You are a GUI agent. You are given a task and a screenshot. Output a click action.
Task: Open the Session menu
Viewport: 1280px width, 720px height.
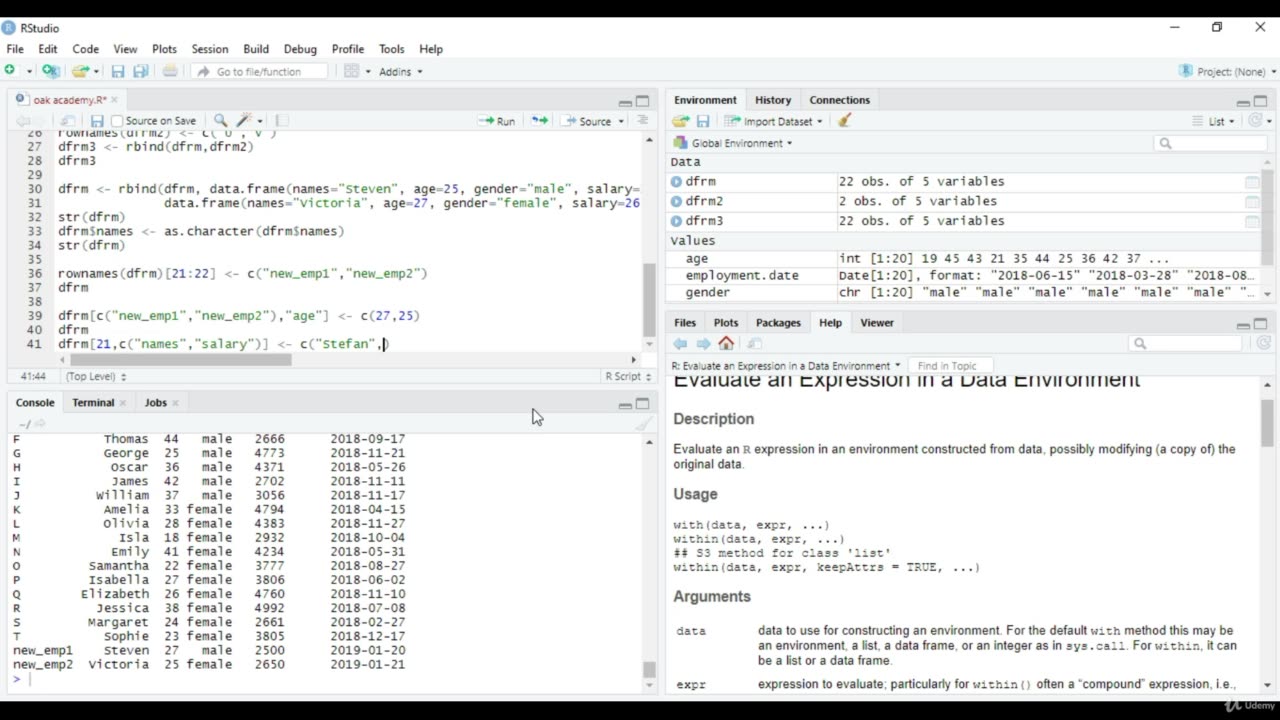(210, 49)
